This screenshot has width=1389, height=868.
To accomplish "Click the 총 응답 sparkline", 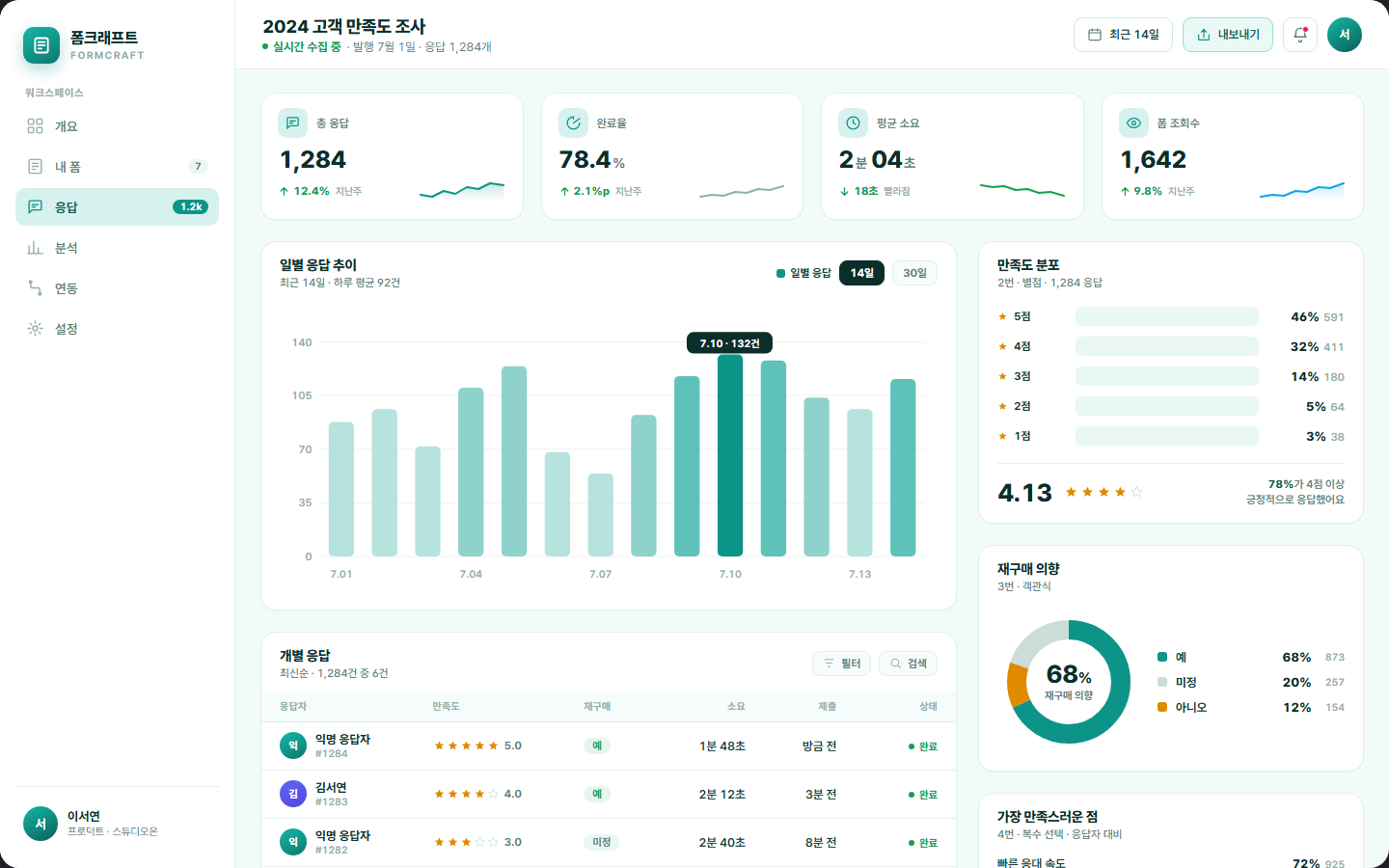I will click(462, 189).
